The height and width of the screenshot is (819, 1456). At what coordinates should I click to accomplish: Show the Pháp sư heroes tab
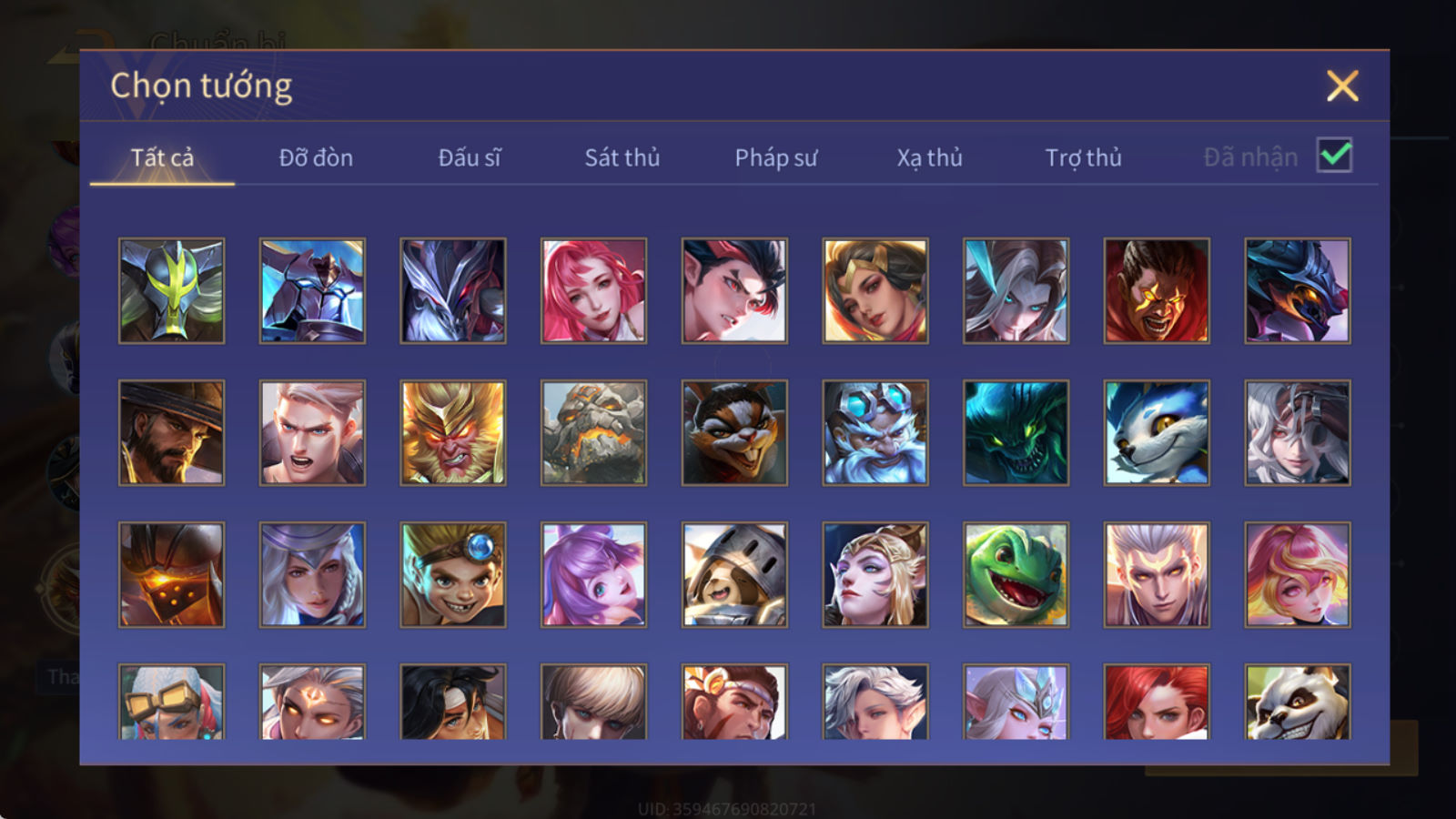point(775,157)
